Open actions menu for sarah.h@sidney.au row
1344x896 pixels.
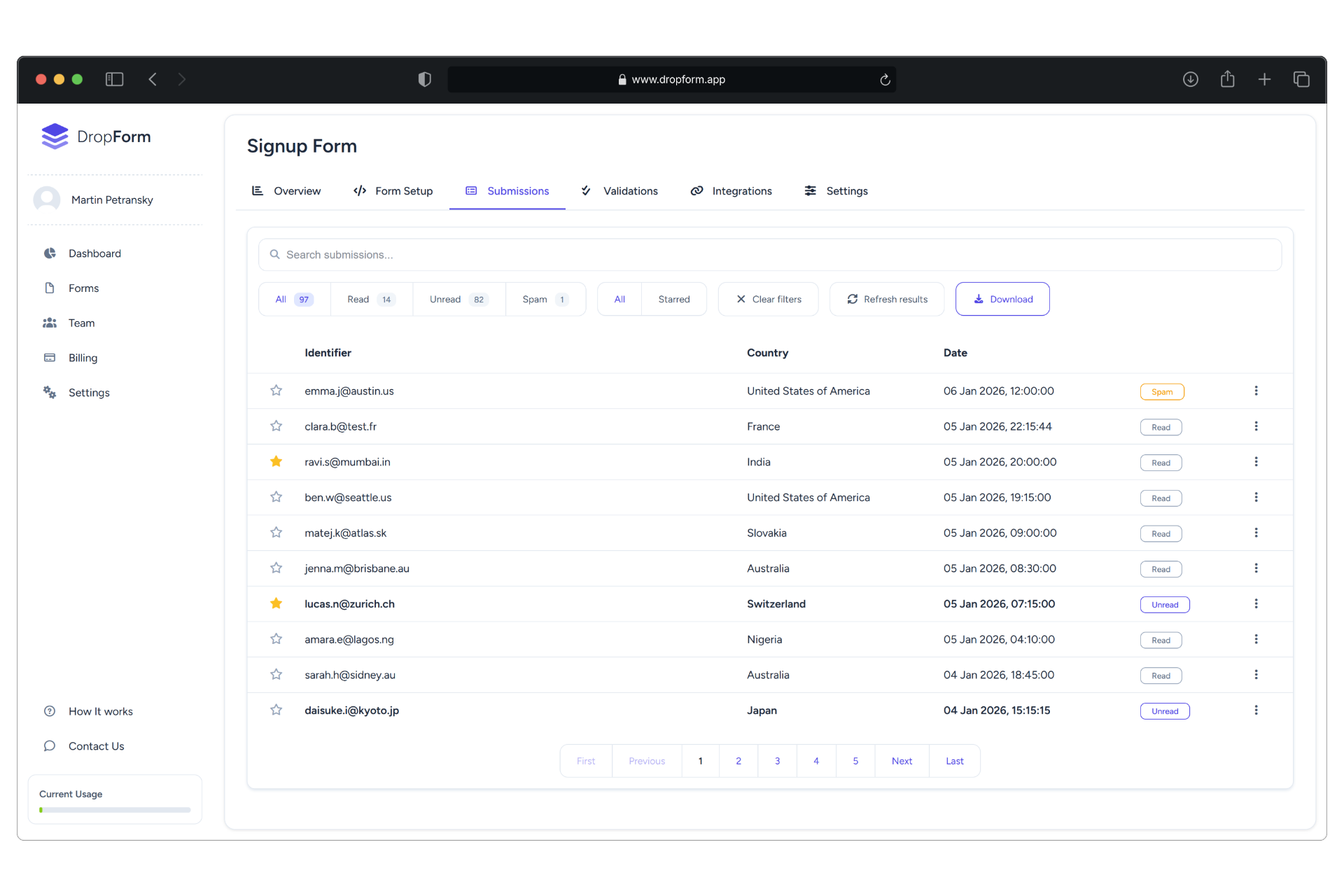(1256, 674)
